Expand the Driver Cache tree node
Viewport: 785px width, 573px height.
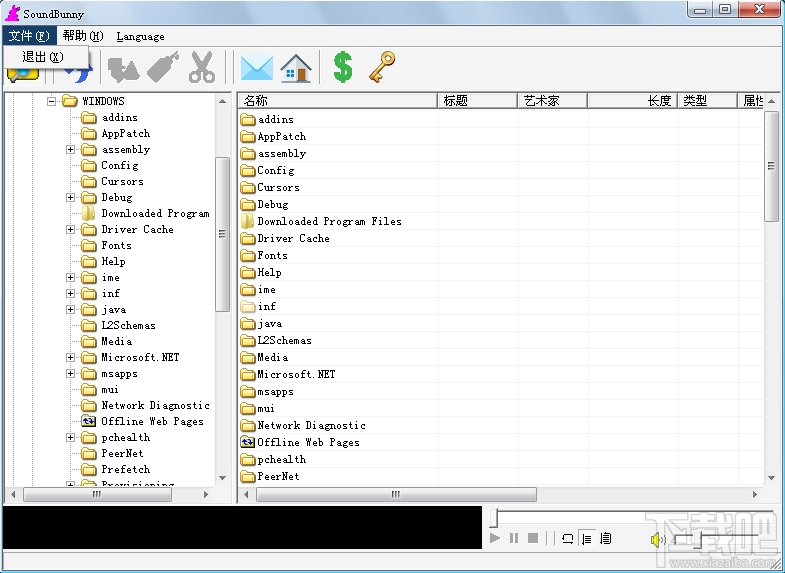coord(70,229)
